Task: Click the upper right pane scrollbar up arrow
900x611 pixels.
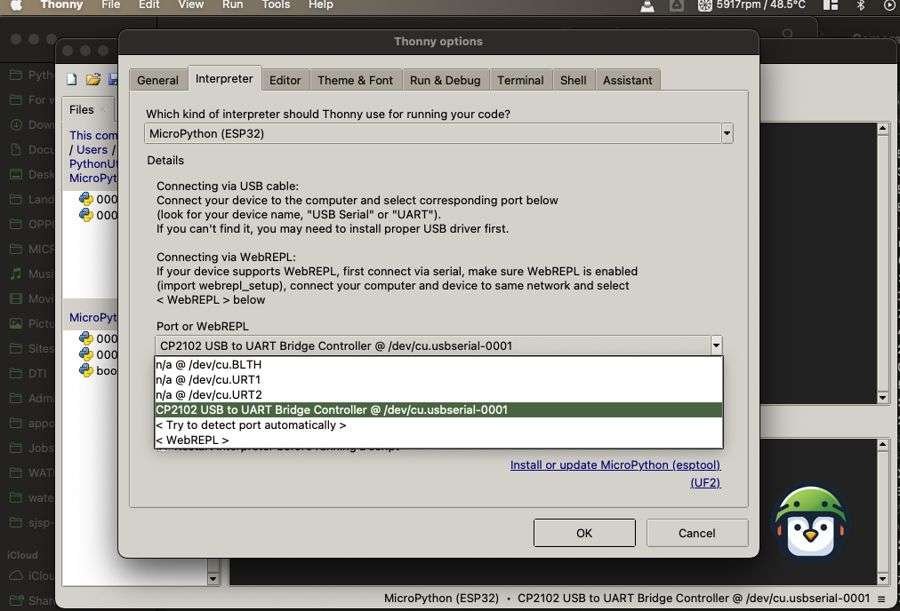Action: 883,129
